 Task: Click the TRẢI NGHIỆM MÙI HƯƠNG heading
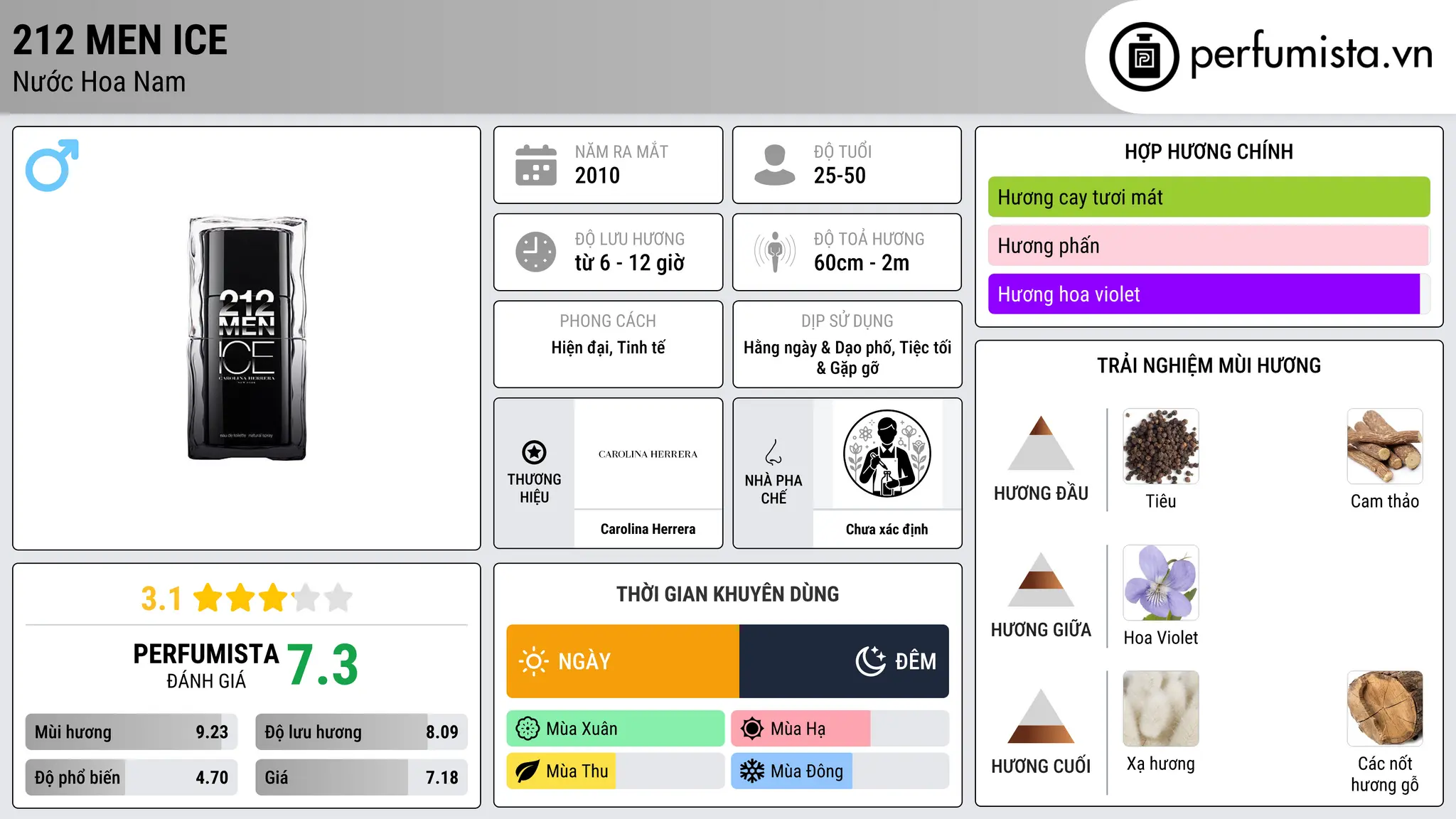(1209, 365)
